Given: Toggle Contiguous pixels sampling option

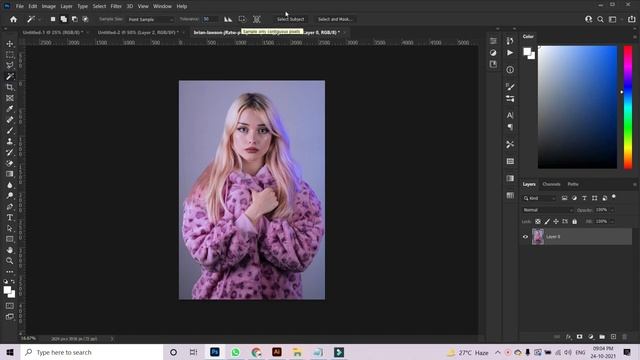Looking at the screenshot, I should 242,19.
